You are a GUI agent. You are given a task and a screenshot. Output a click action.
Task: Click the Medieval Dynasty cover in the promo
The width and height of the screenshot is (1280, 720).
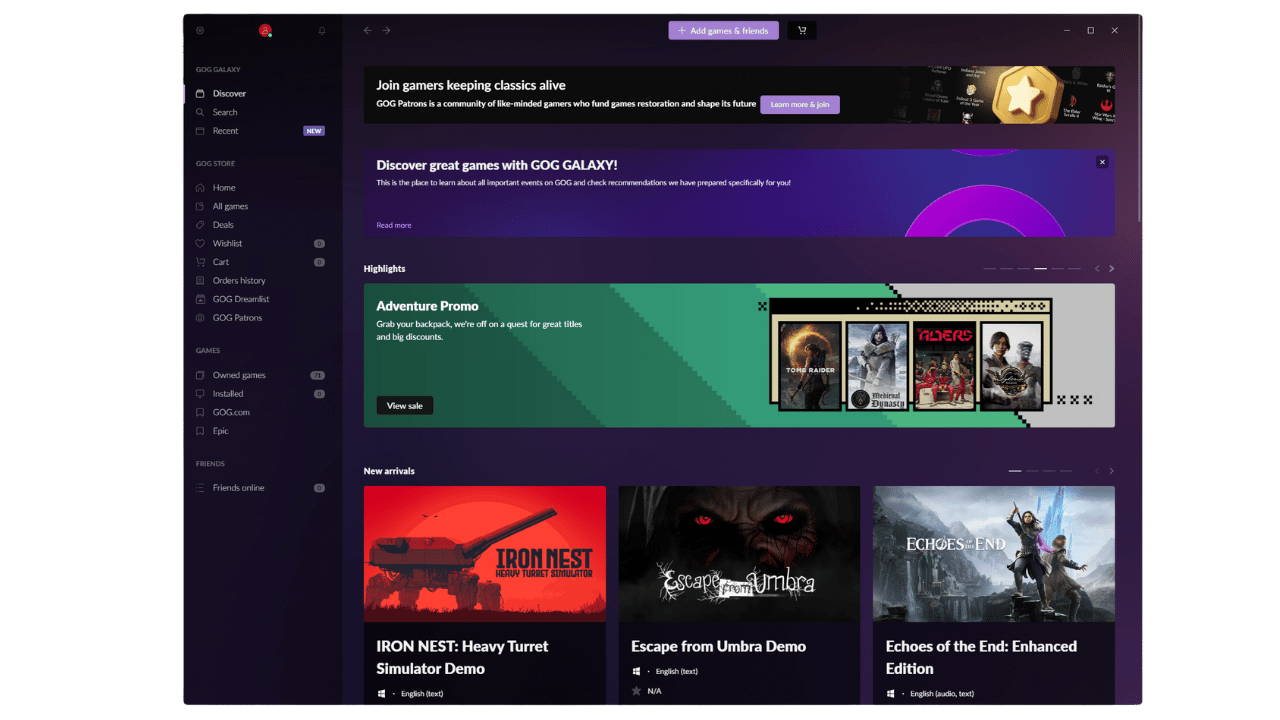(877, 366)
